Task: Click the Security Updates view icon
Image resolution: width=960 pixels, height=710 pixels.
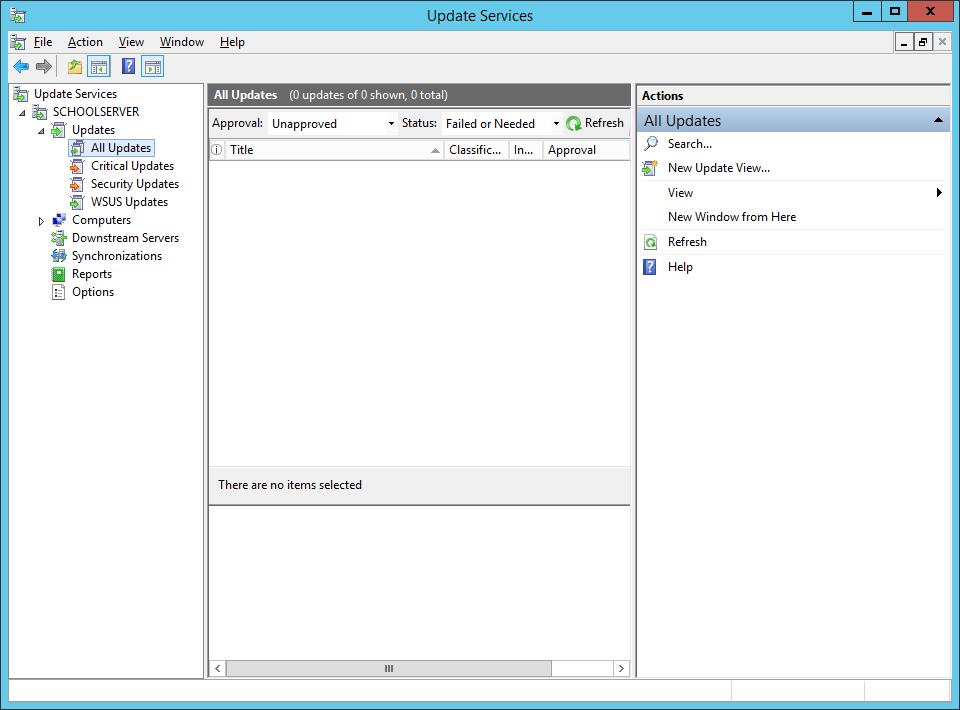Action: 77,184
